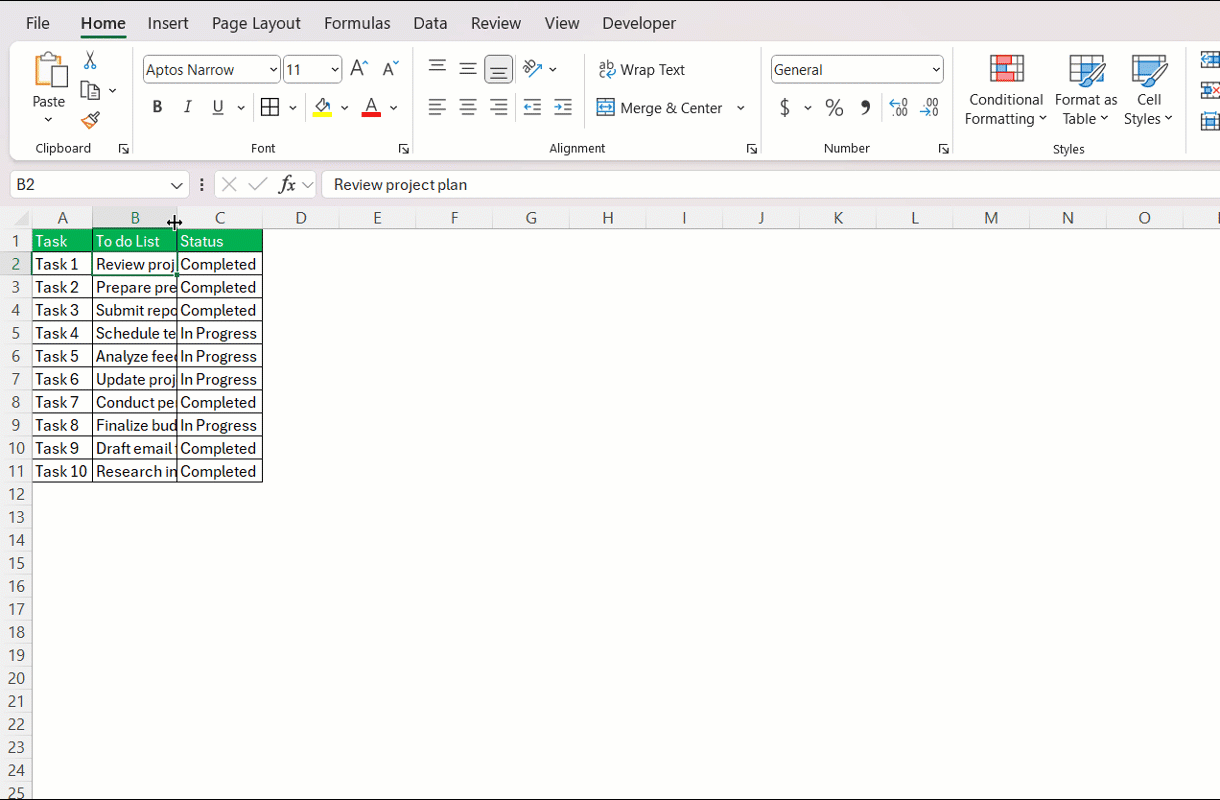Screen dimensions: 1220x800
Task: Open the General number format dropdown
Action: [936, 69]
